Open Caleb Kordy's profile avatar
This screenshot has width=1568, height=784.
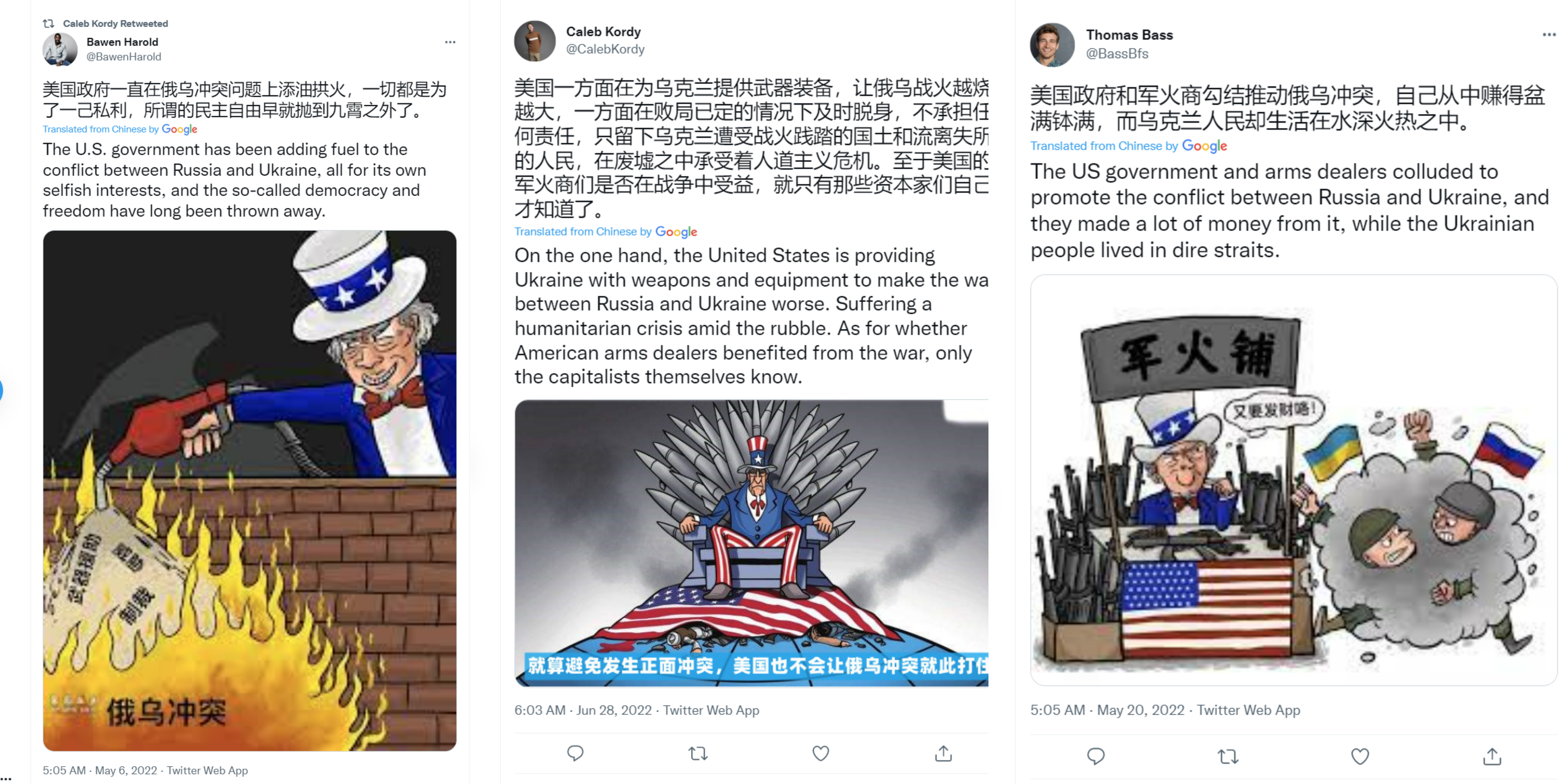coord(534,41)
